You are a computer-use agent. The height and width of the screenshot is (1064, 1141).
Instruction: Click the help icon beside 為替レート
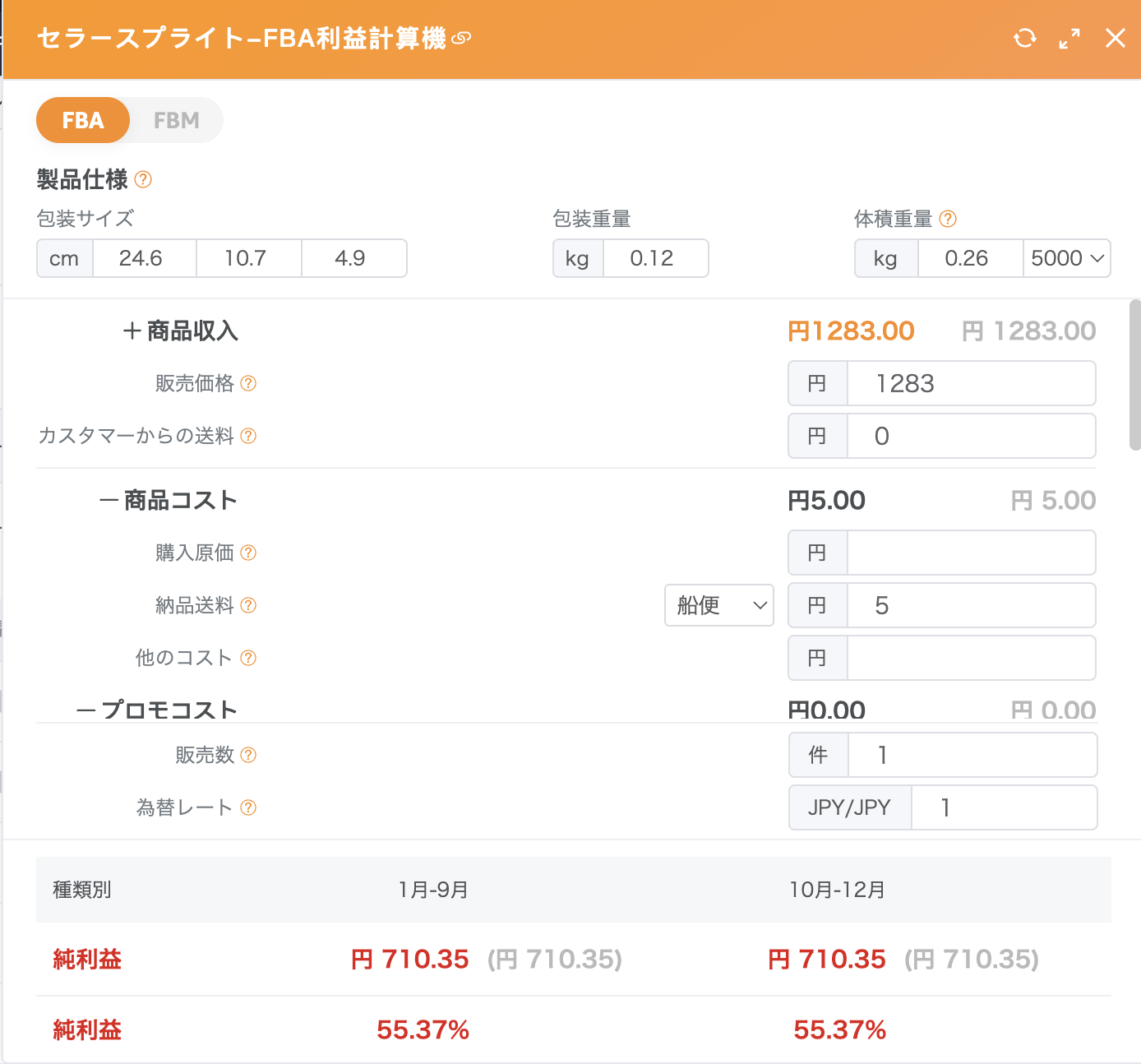pyautogui.click(x=248, y=807)
